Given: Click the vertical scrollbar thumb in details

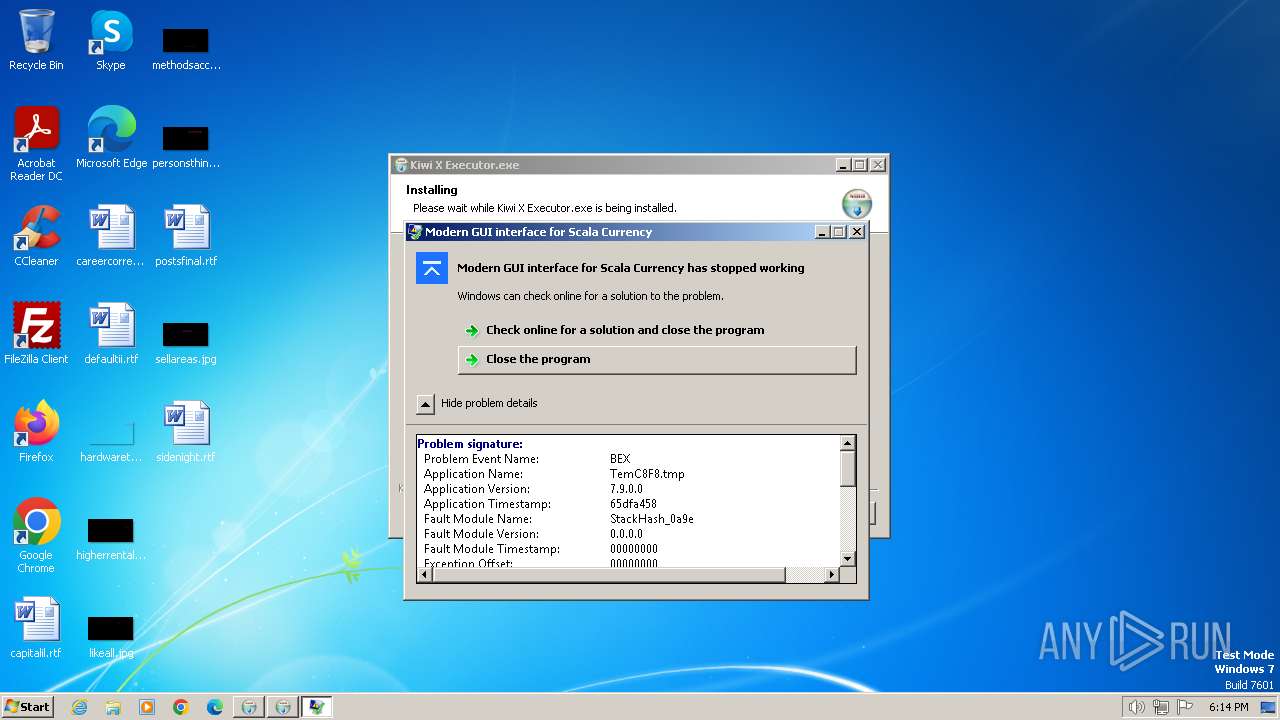Looking at the screenshot, I should (848, 468).
